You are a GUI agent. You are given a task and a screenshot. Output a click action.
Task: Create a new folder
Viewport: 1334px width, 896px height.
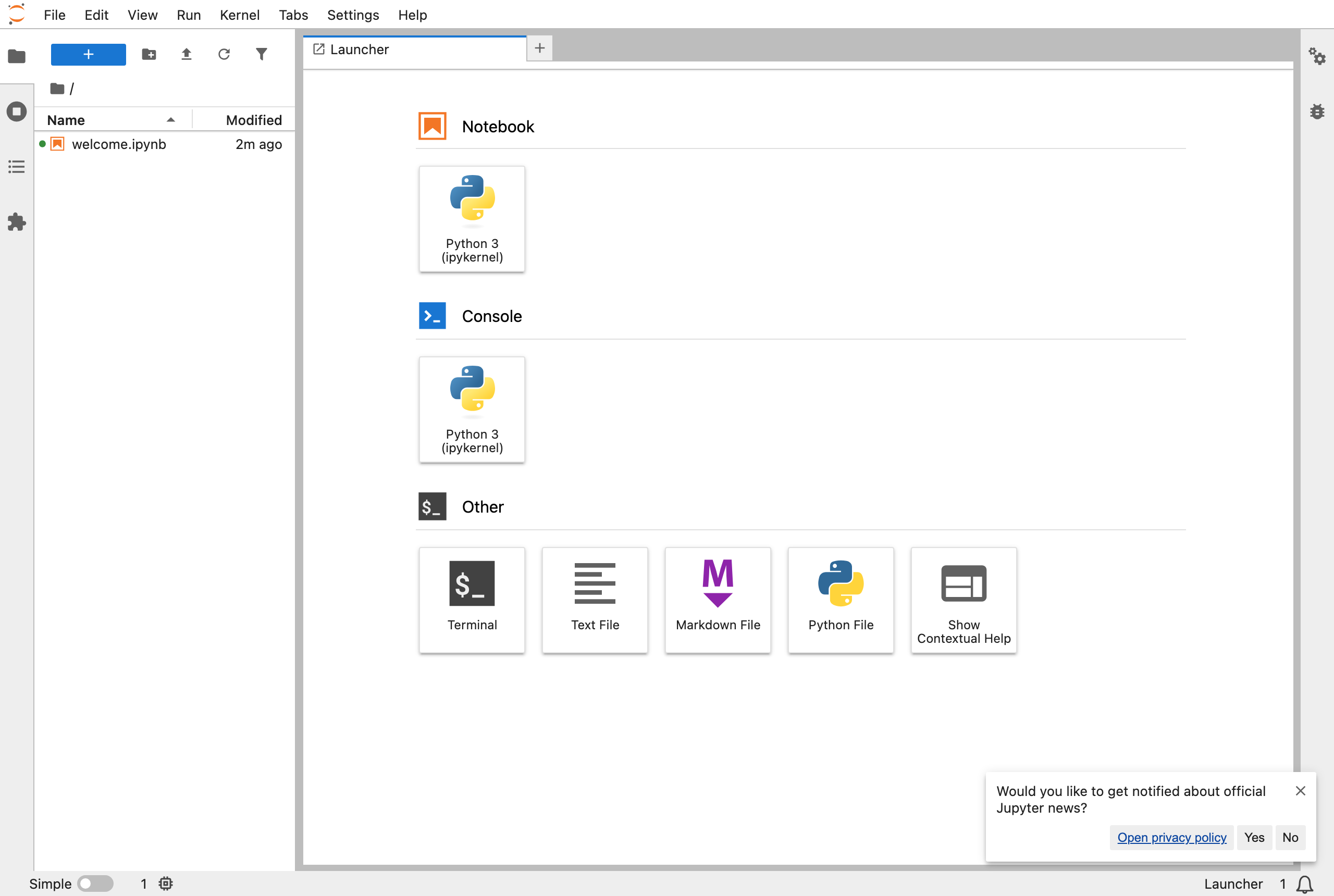tap(149, 54)
